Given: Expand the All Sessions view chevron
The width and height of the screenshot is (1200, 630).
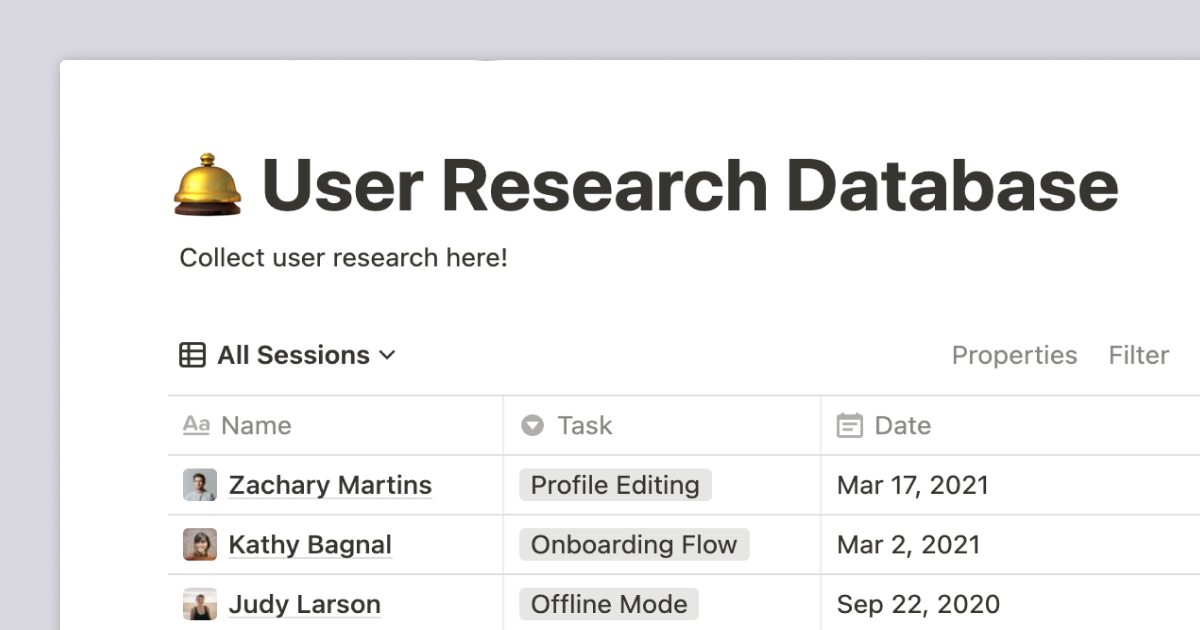Looking at the screenshot, I should click(x=388, y=355).
